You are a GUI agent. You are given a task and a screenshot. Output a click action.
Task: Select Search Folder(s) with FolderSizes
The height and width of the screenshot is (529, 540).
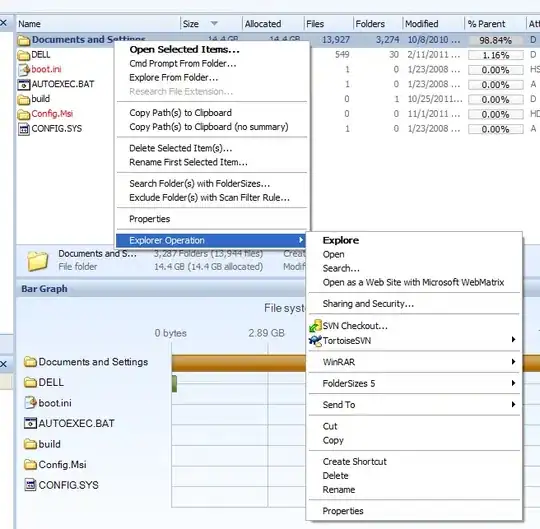click(x=212, y=184)
